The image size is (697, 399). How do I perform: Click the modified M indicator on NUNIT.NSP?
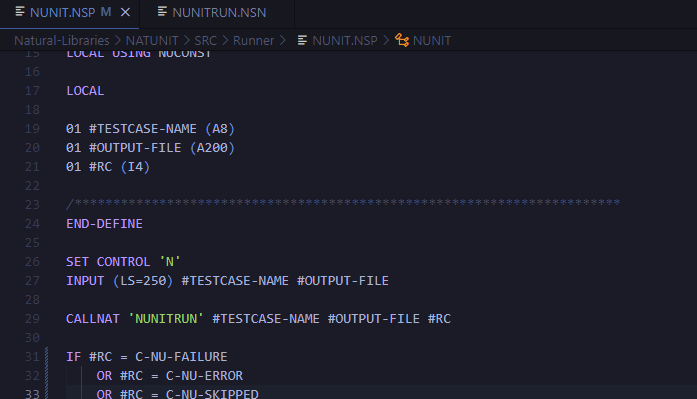pos(106,12)
